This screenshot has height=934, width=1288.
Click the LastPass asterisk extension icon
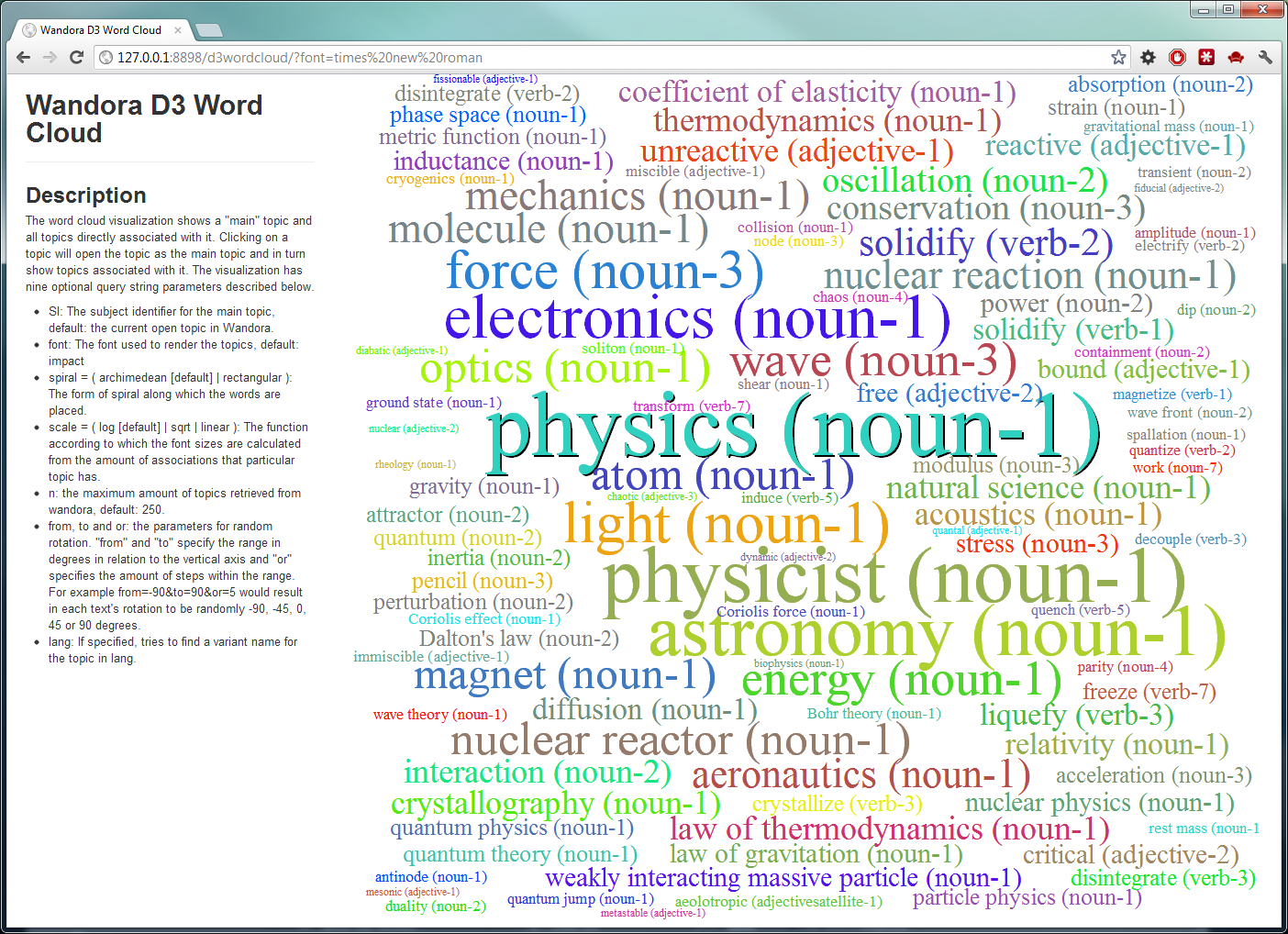click(x=1206, y=57)
